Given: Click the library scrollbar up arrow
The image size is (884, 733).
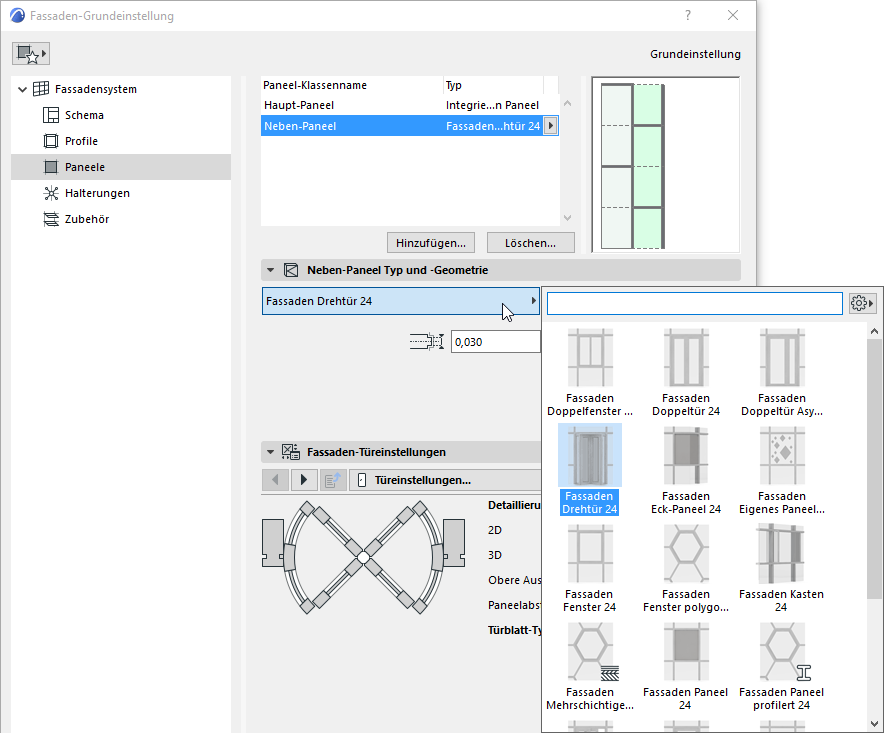Looking at the screenshot, I should [x=874, y=332].
